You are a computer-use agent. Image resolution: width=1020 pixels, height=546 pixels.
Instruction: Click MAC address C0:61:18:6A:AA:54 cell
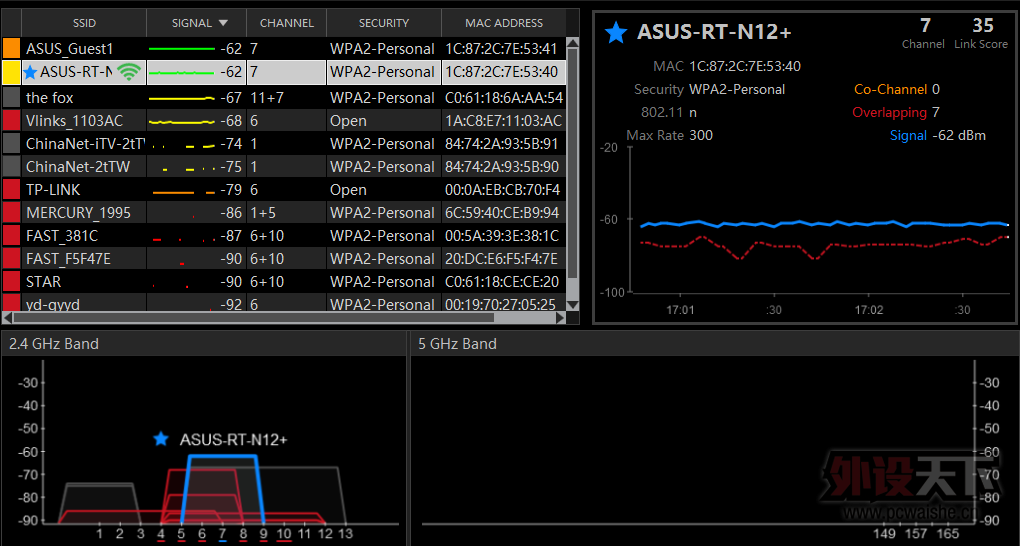pos(503,98)
